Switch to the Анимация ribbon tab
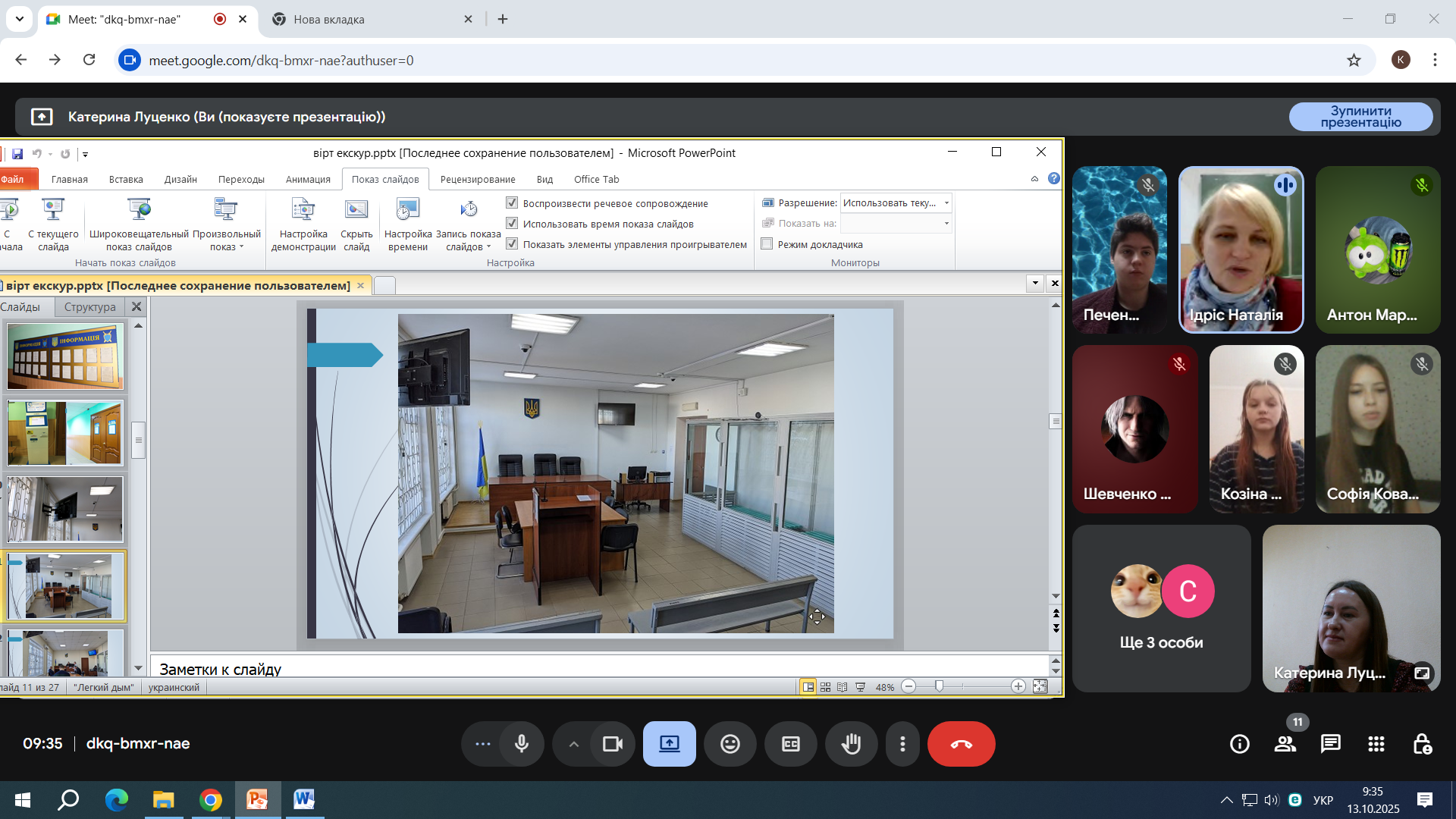Image resolution: width=1456 pixels, height=819 pixels. 308,180
